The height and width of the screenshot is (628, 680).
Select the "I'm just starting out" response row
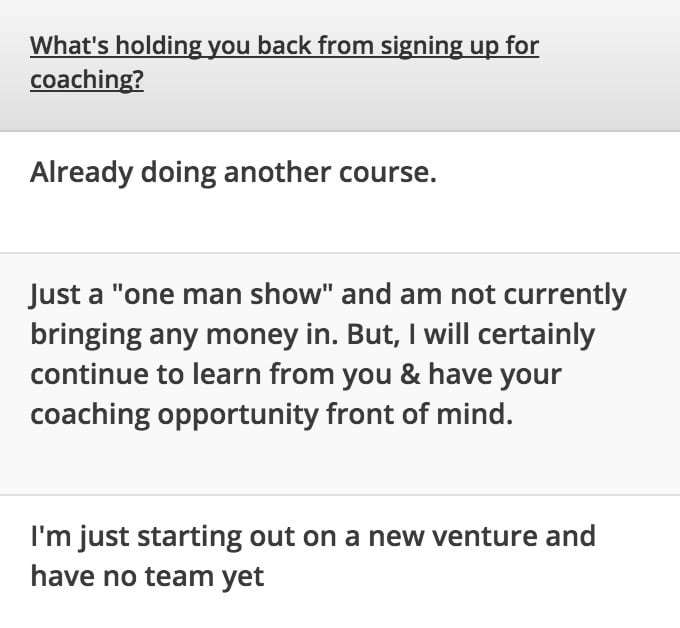click(340, 562)
